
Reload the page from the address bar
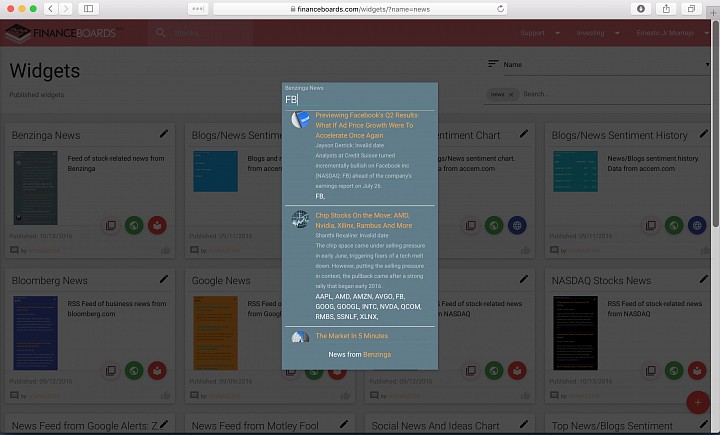tap(500, 9)
